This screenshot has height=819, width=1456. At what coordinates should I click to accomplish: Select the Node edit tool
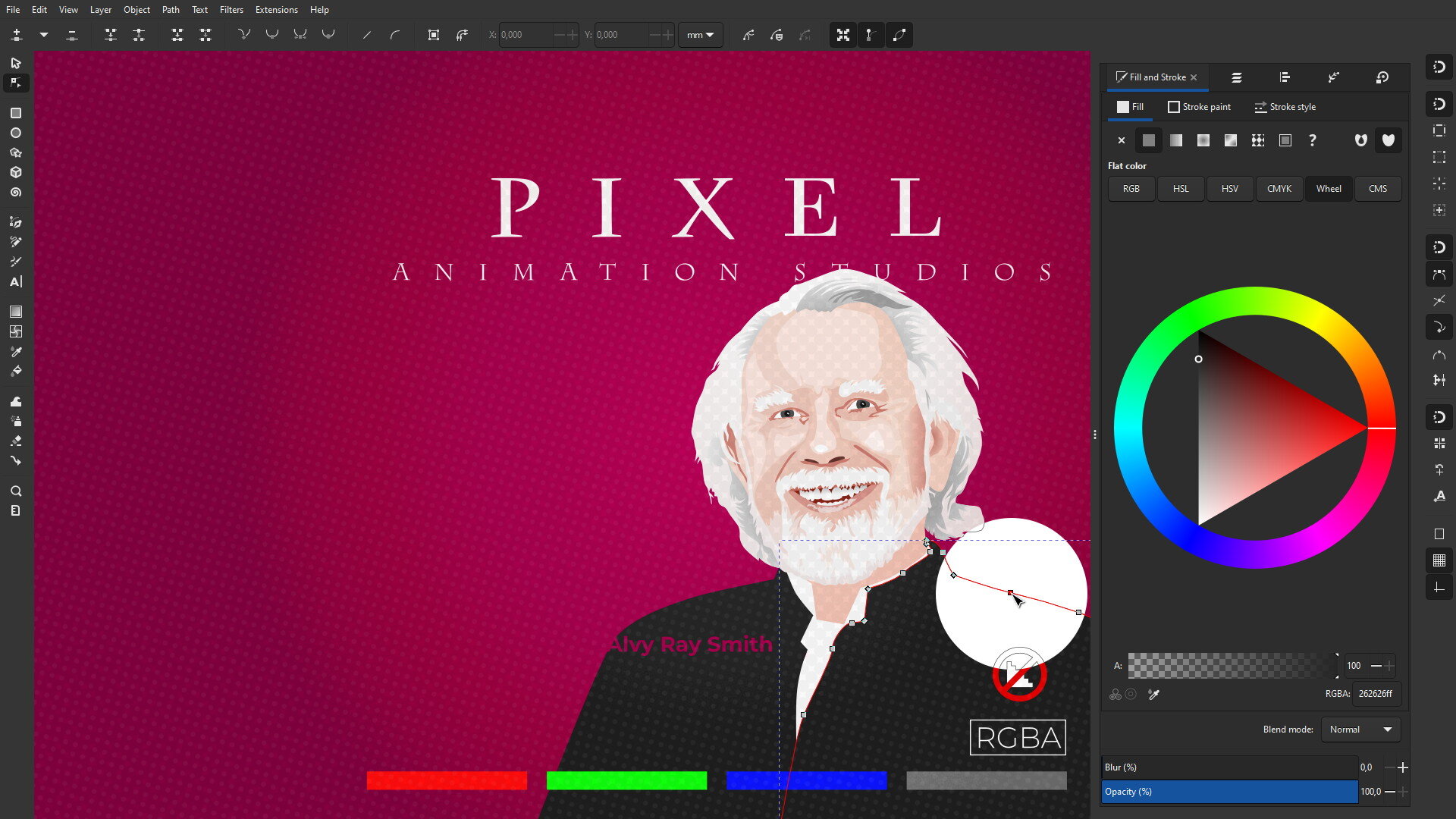click(x=16, y=83)
